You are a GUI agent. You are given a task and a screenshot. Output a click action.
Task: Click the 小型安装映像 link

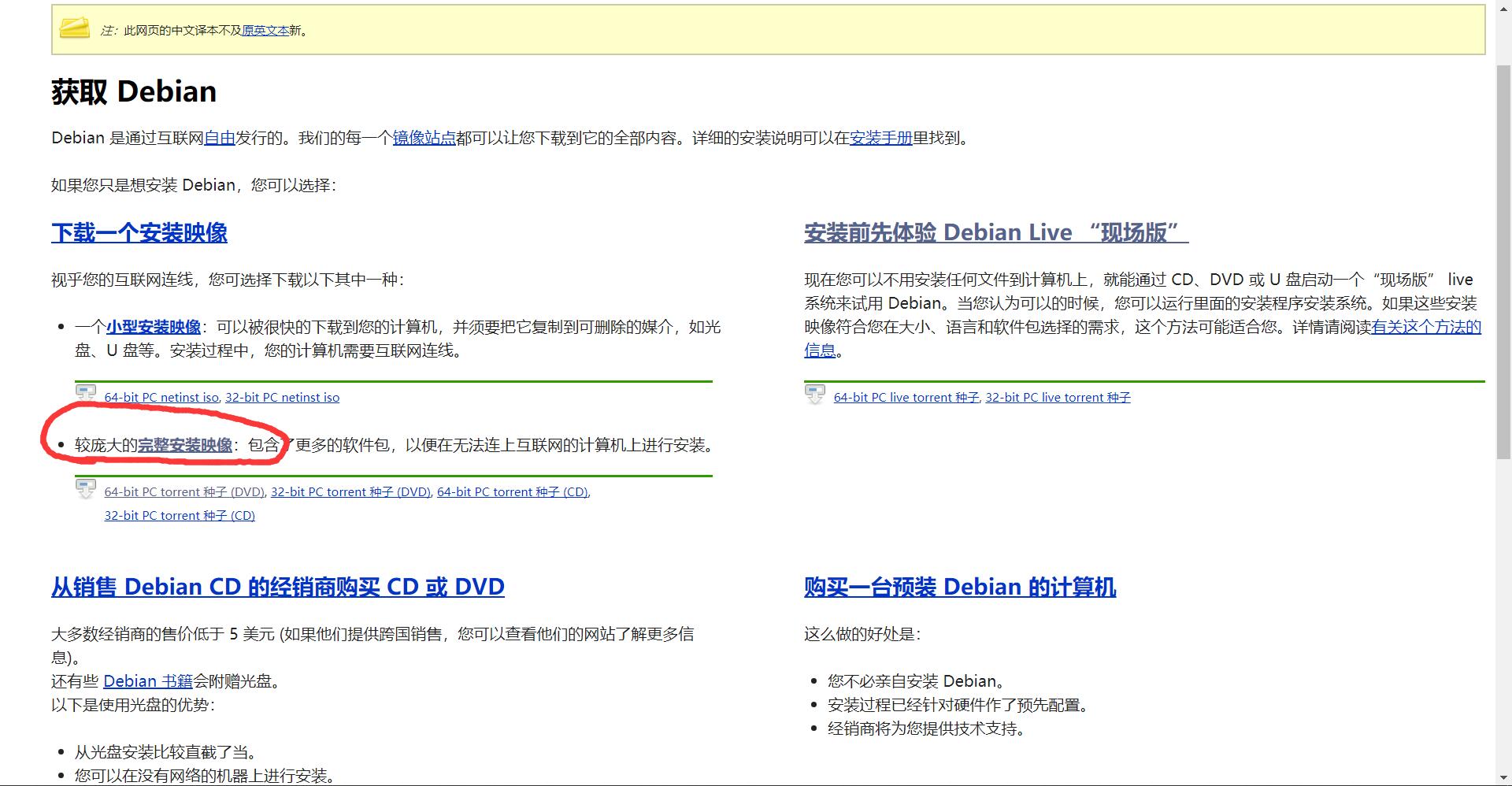(154, 327)
